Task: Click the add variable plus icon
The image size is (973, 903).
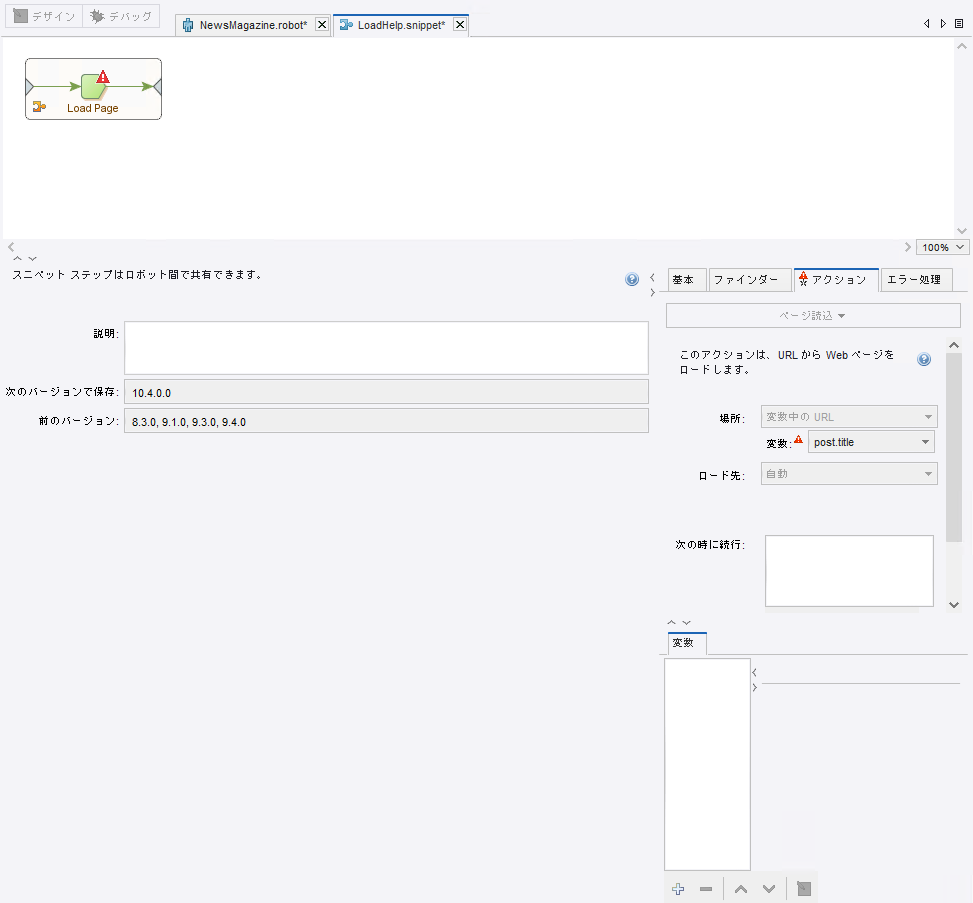Action: [x=678, y=889]
